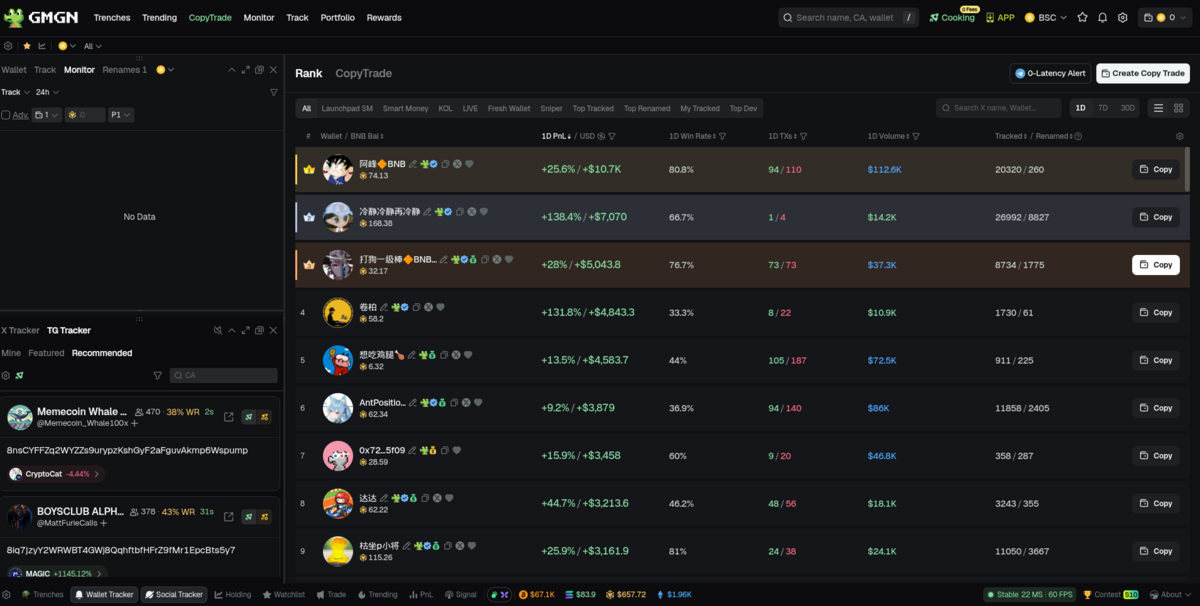The image size is (1200, 606).
Task: Click the chart icon next to the favorites star
Action: pos(42,46)
